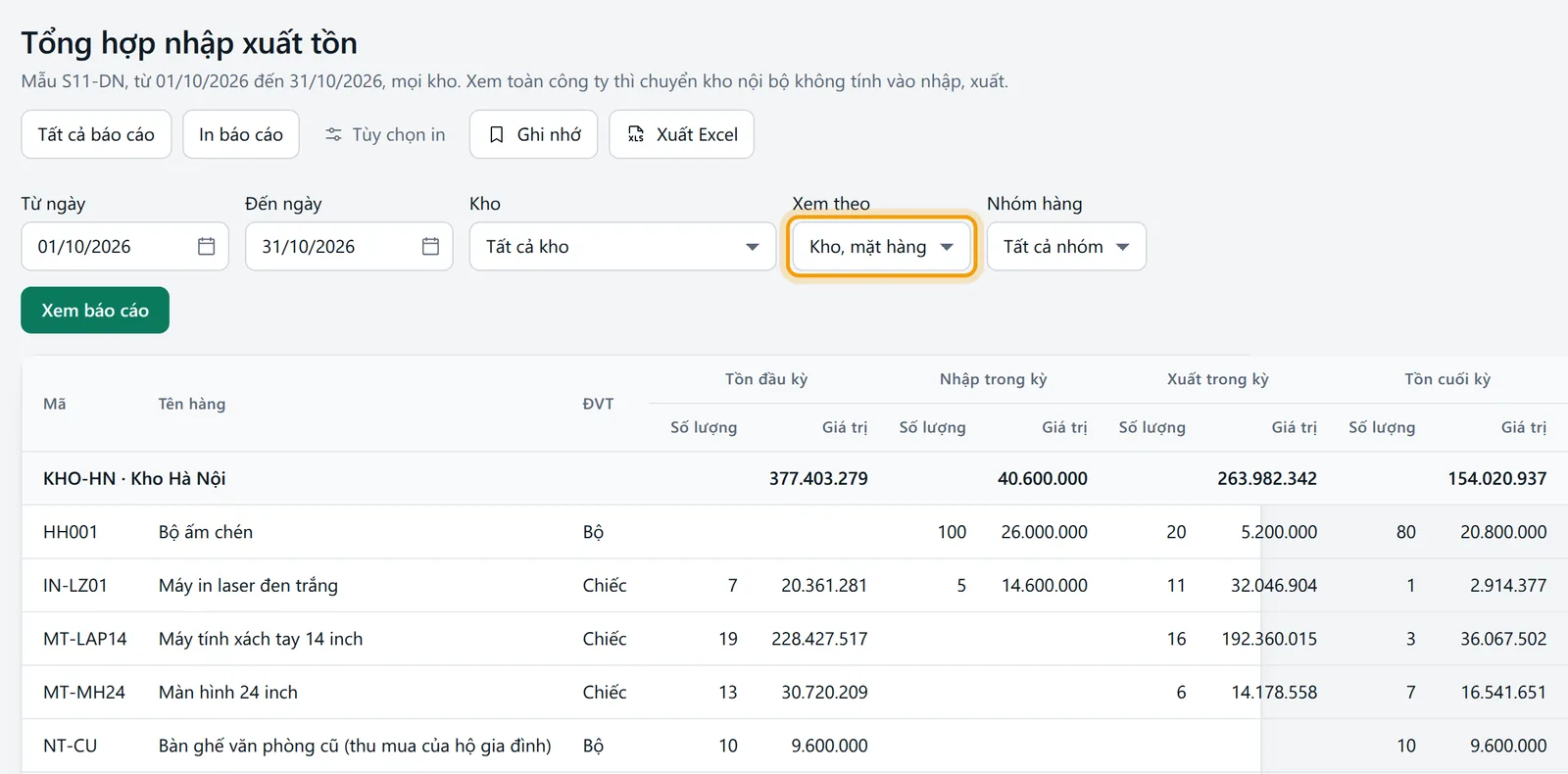Click the Tên hàng column header
This screenshot has height=774, width=1568.
coord(192,404)
